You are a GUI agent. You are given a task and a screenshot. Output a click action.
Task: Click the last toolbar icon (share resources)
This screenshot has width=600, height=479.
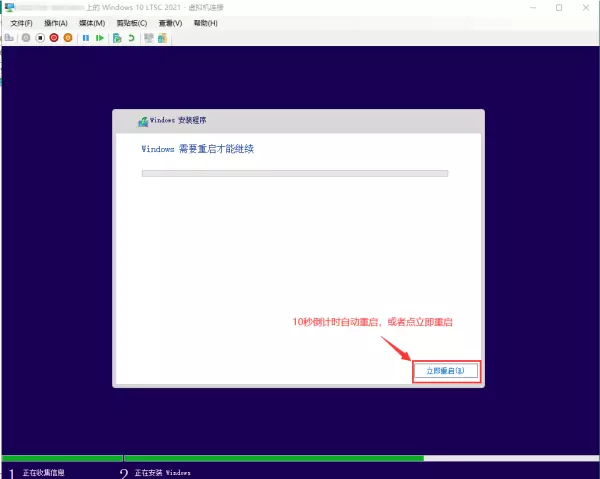pyautogui.click(x=163, y=38)
